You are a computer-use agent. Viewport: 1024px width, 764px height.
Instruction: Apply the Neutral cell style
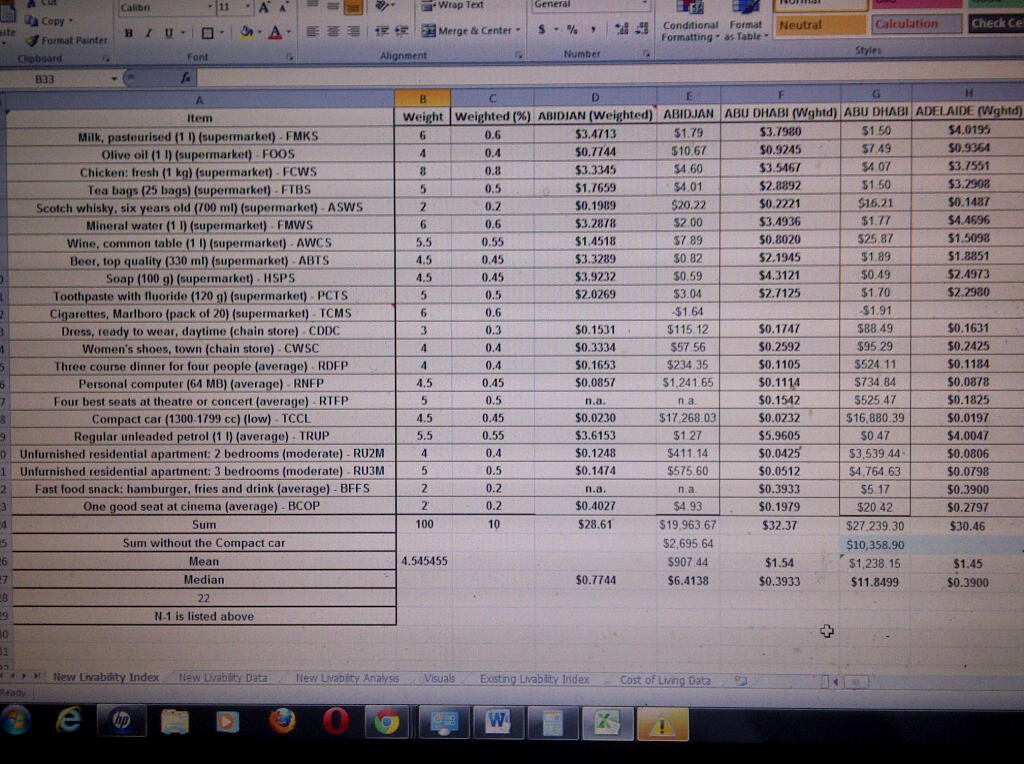[820, 25]
